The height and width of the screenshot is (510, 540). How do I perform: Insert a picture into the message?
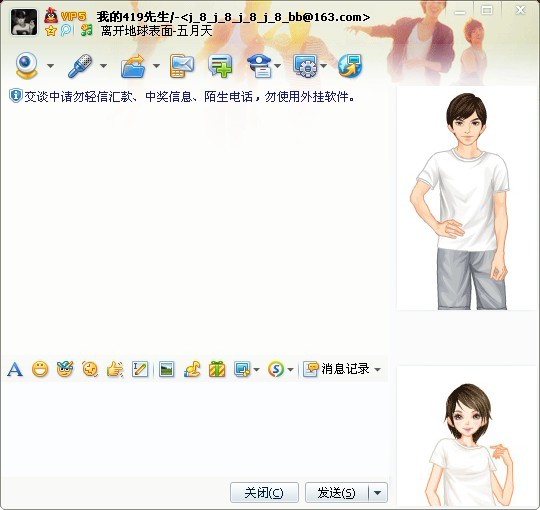[167, 370]
